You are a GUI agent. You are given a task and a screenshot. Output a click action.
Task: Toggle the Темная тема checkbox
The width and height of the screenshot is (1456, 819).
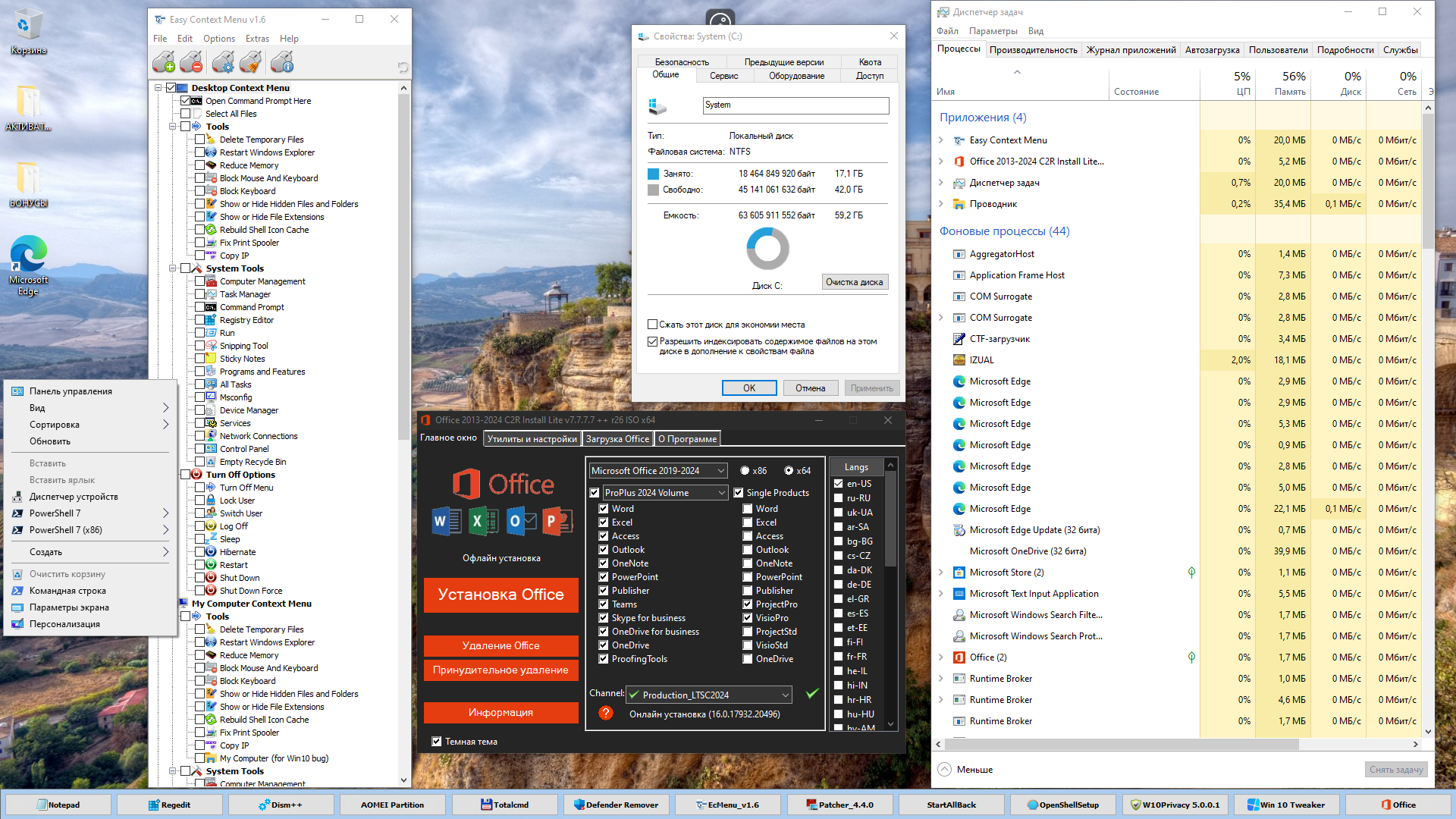coord(436,742)
